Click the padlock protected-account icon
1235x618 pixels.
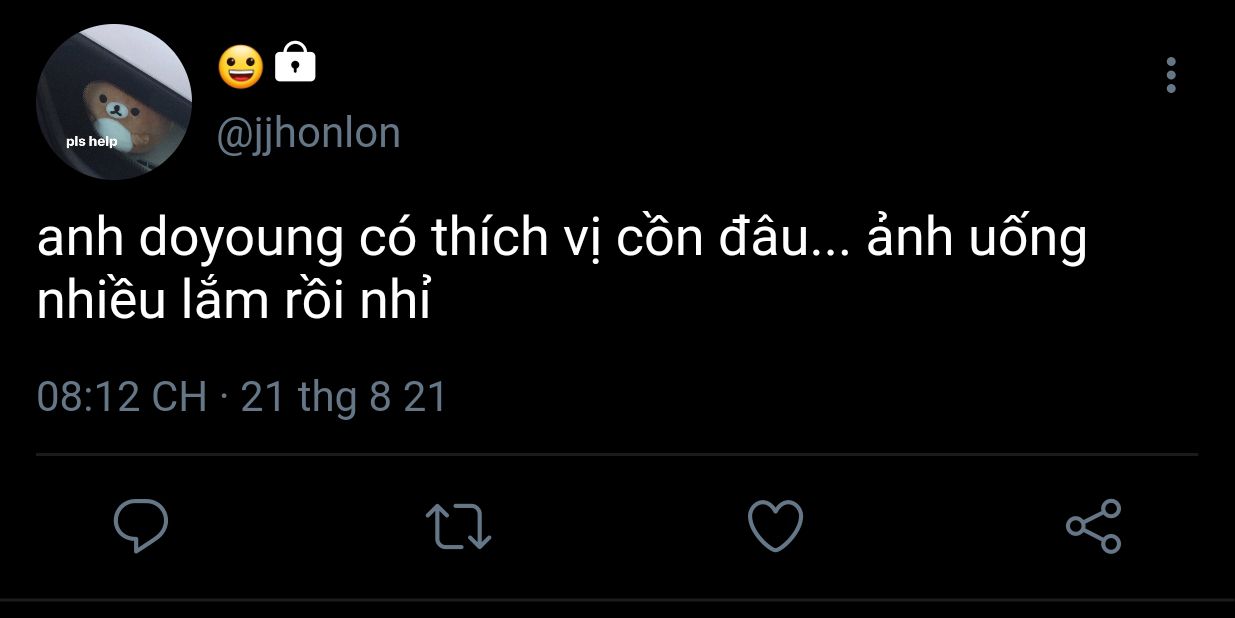pyautogui.click(x=295, y=62)
